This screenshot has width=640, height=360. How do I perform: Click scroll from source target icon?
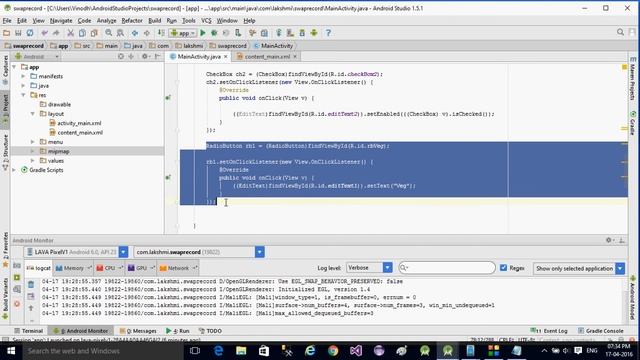pyautogui.click(x=121, y=57)
